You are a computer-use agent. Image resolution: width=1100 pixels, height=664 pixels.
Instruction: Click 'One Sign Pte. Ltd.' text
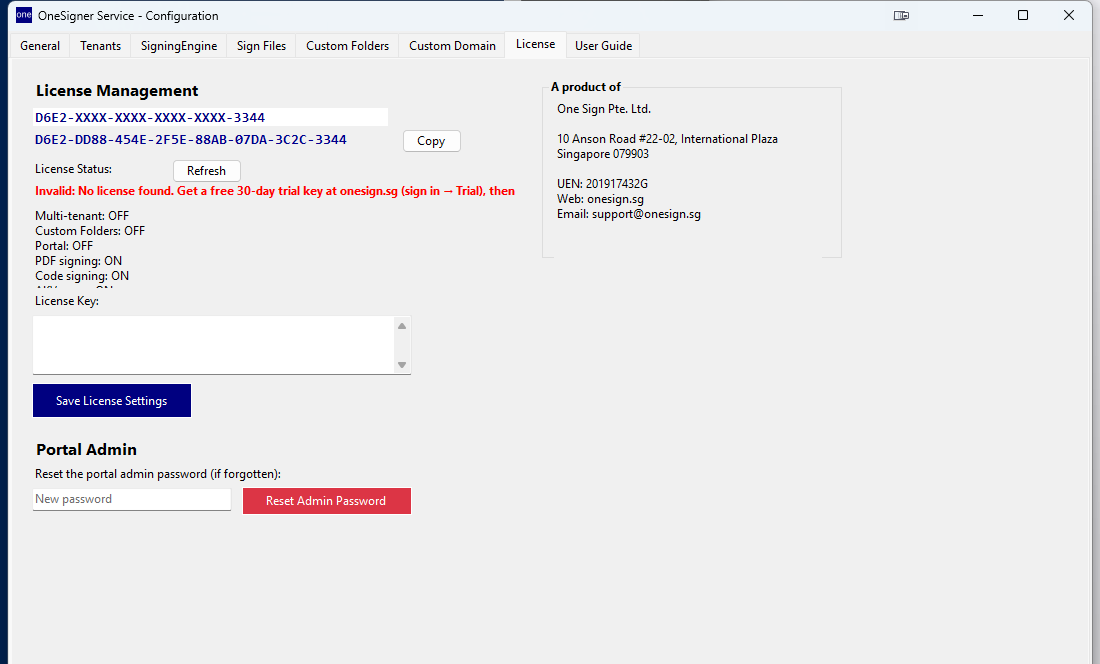coord(604,109)
